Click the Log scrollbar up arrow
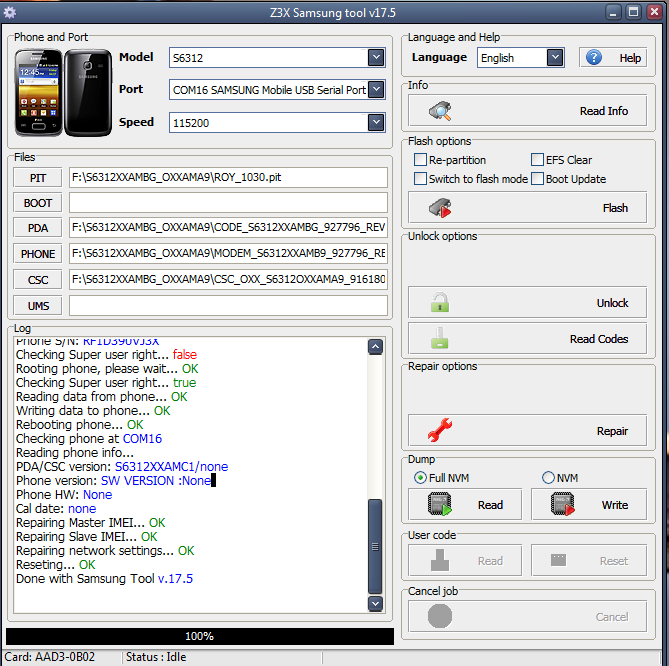Viewport: 669px width, 666px height. (x=375, y=347)
